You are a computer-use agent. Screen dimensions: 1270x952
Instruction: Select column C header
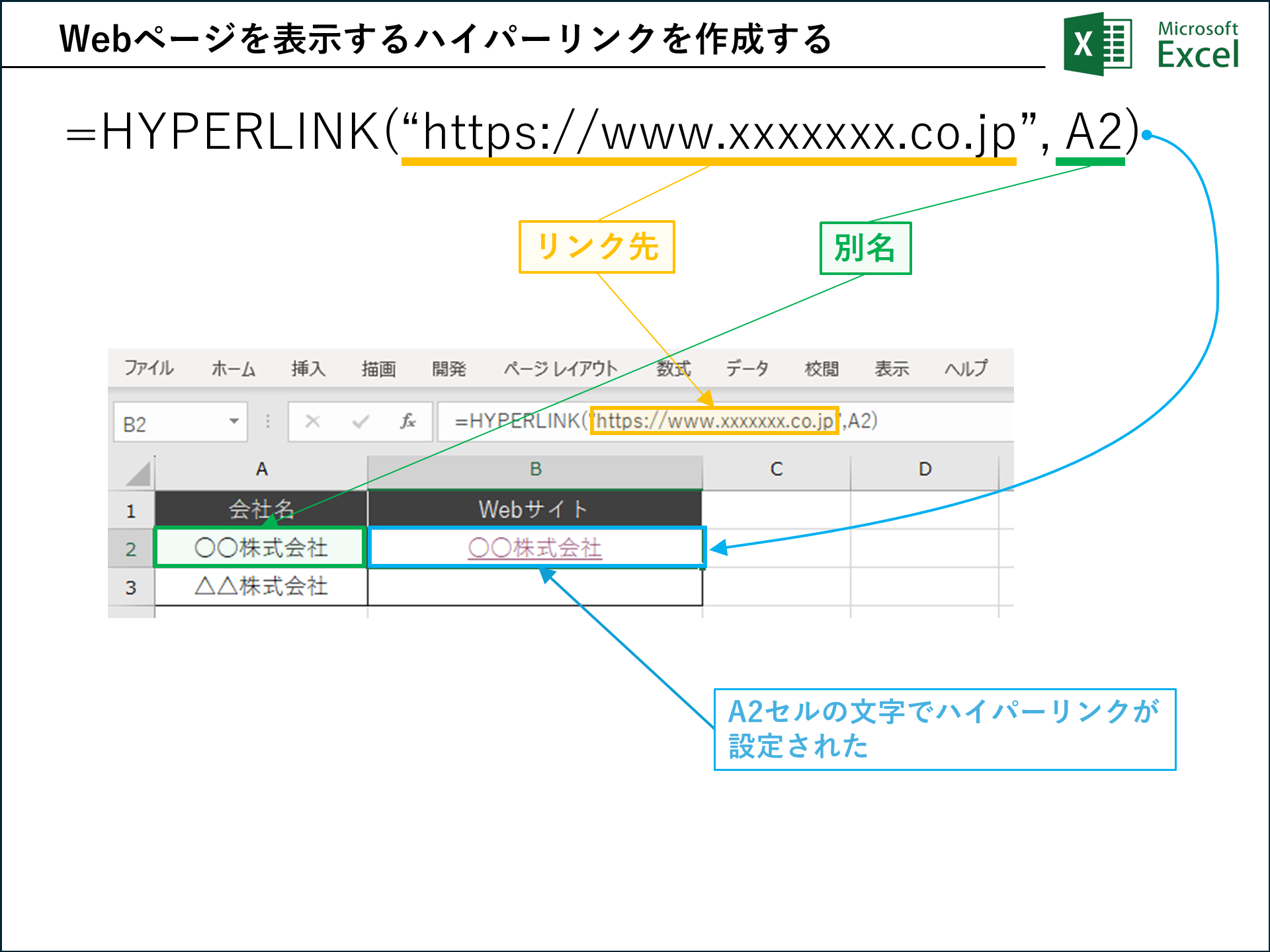[x=777, y=469]
